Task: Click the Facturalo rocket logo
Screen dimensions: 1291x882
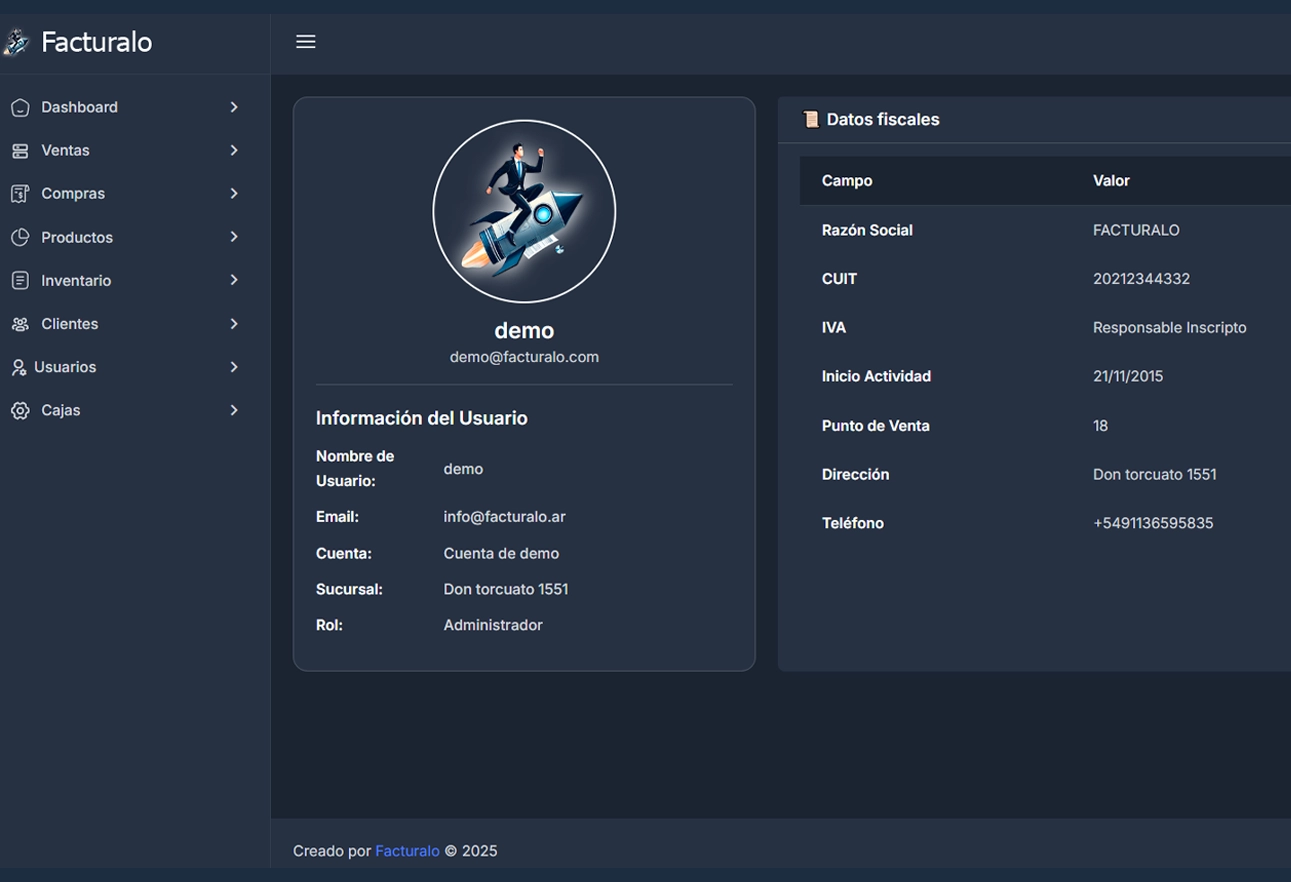Action: coord(17,42)
